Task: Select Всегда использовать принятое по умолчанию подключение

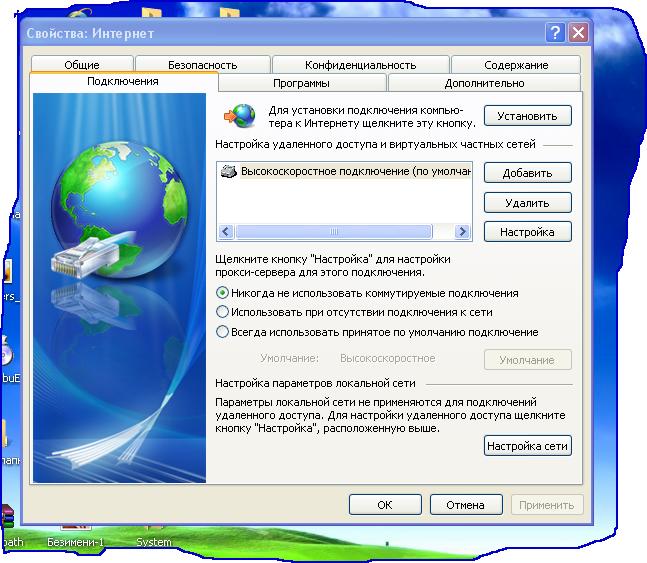Action: 223,332
